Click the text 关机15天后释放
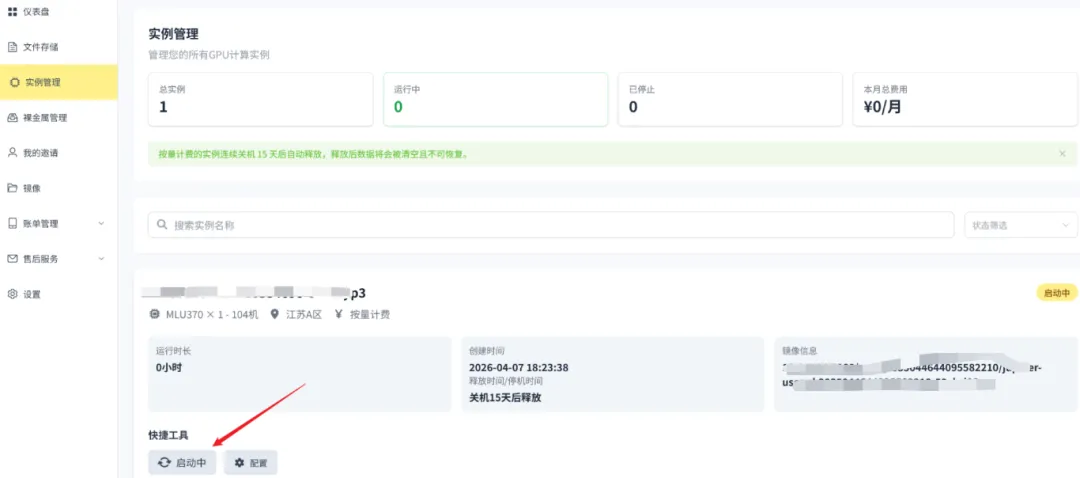The height and width of the screenshot is (478, 1080). point(504,397)
